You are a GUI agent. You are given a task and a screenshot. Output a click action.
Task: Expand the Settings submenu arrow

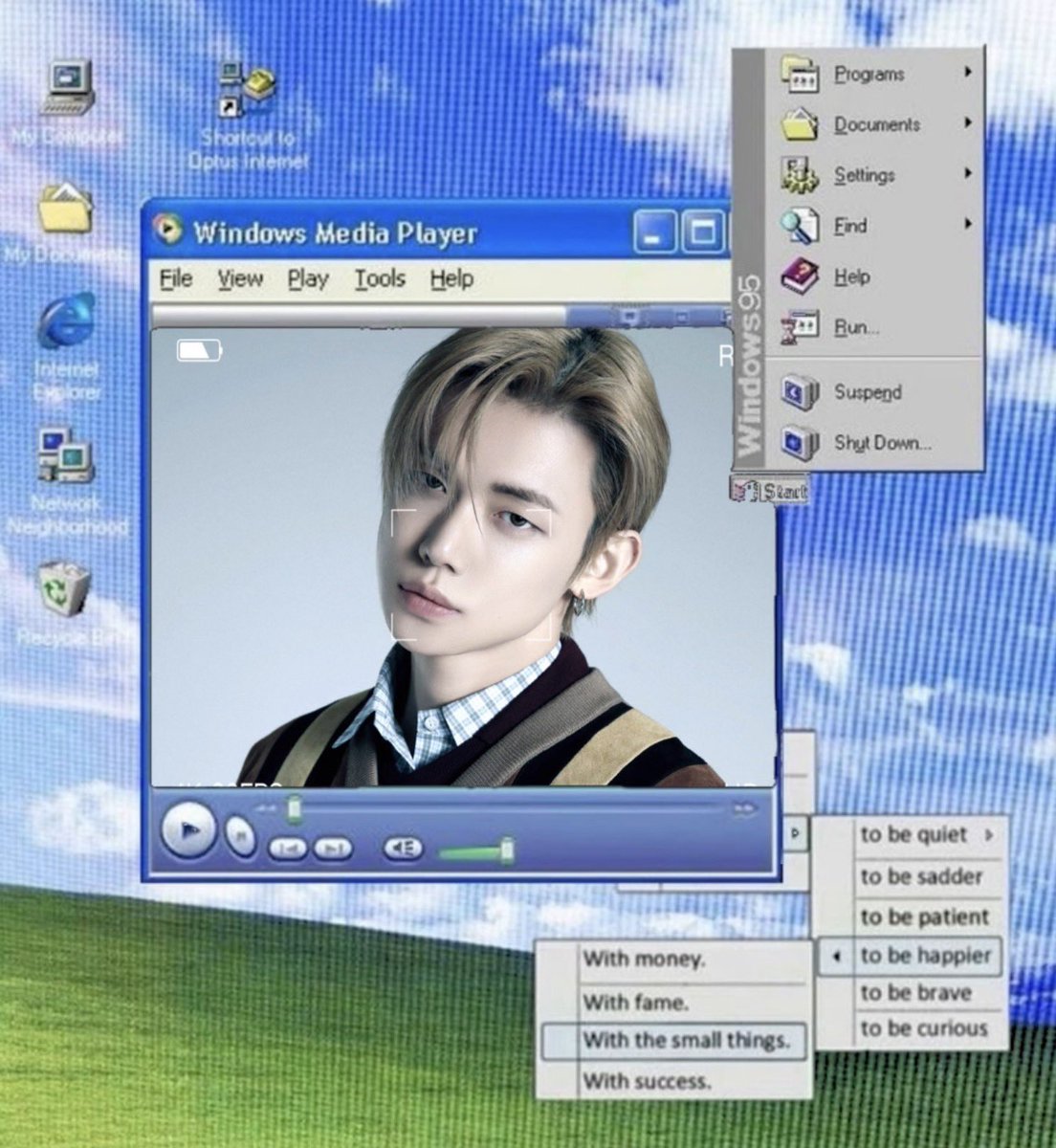(x=968, y=173)
